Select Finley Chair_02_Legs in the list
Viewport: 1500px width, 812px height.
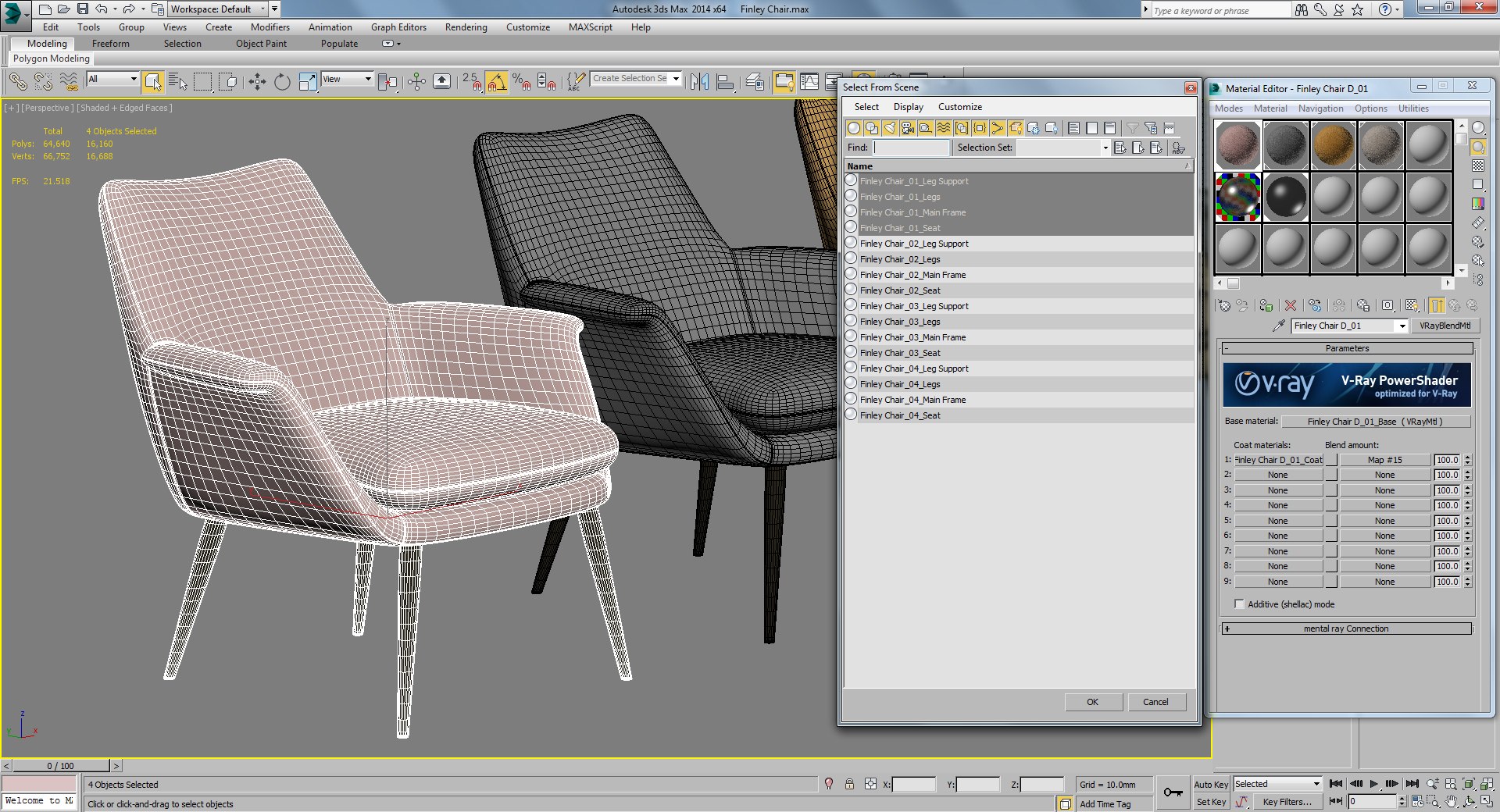pos(1019,259)
